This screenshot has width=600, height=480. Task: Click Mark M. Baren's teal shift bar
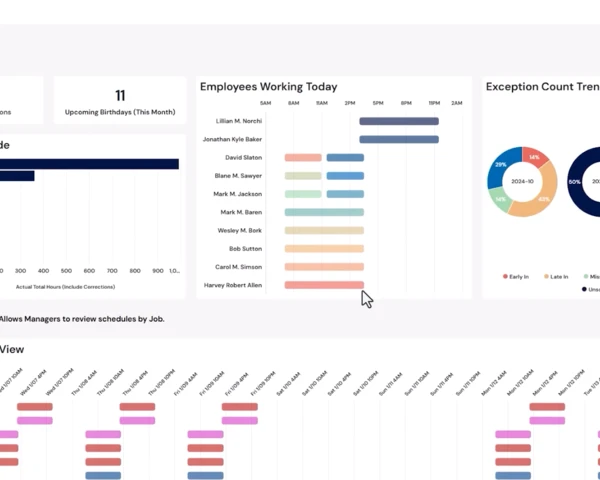[x=324, y=212]
